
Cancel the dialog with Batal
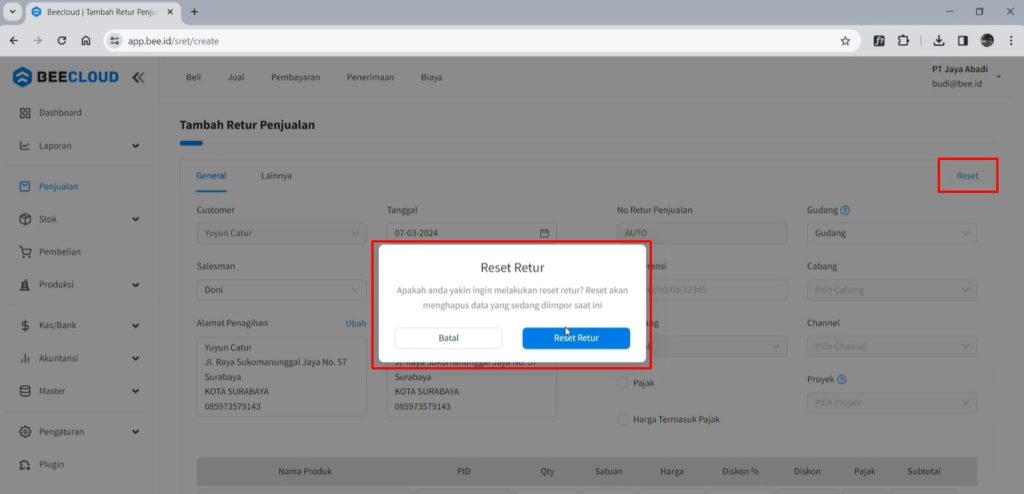(x=449, y=338)
